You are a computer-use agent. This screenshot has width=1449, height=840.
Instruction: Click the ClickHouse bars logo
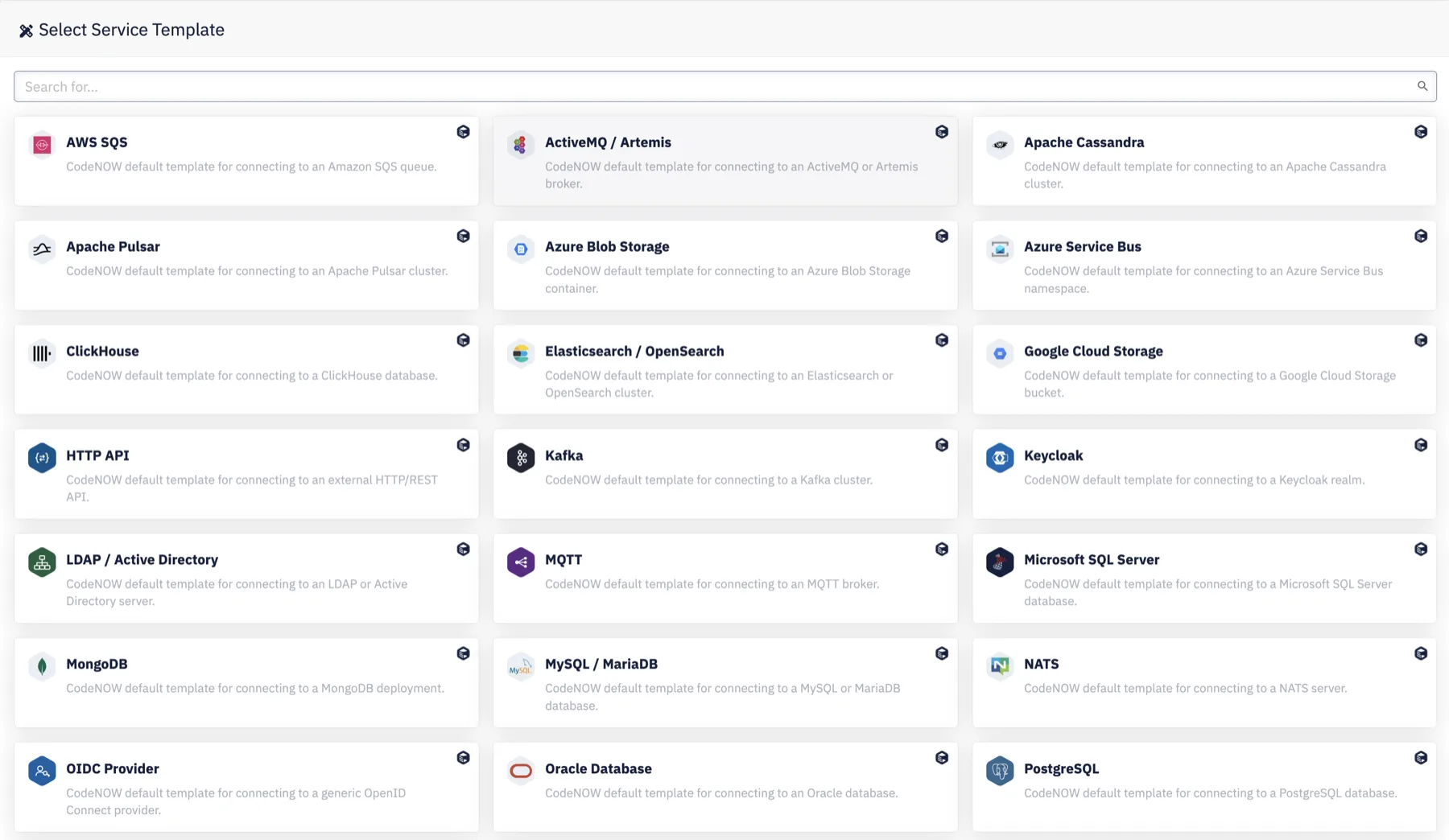coord(42,353)
